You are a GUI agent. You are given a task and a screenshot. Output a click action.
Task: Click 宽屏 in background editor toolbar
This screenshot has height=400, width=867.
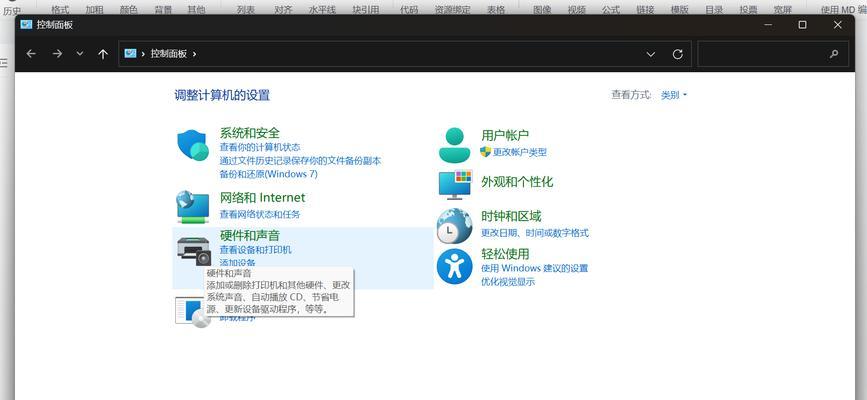(782, 9)
